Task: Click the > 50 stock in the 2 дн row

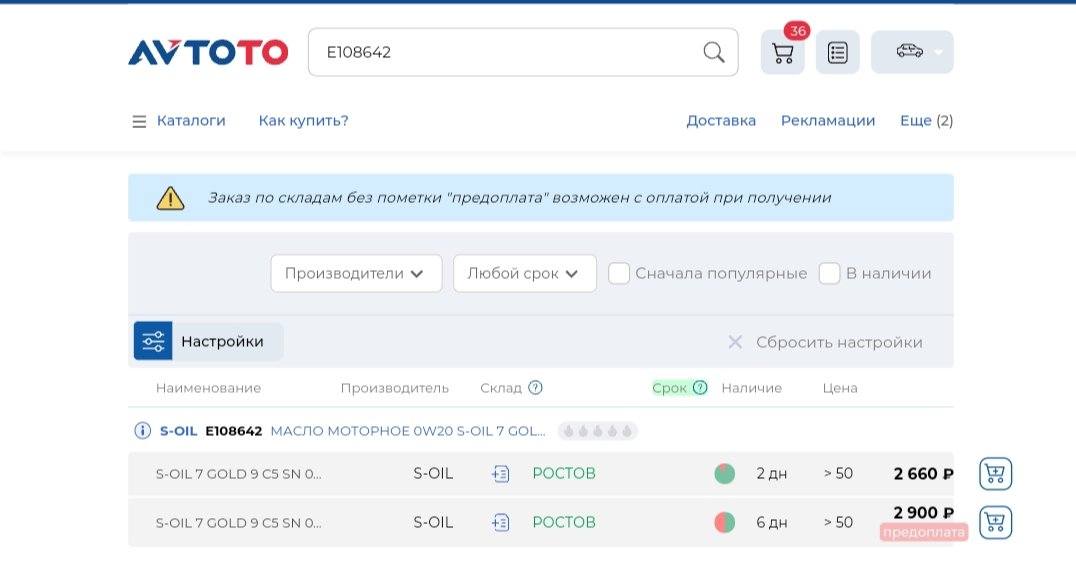Action: (838, 473)
